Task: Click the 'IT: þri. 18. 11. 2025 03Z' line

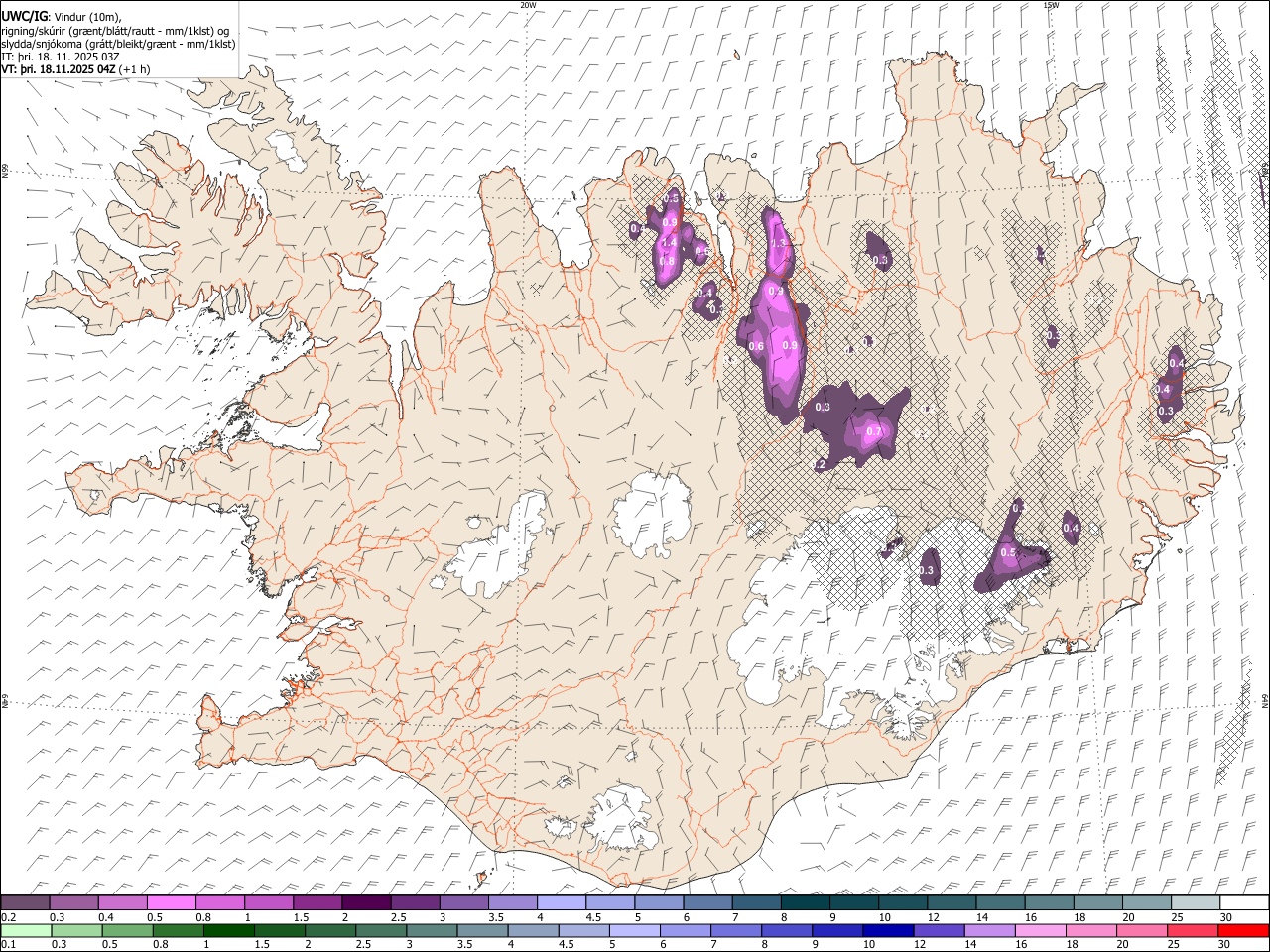Action: pos(61,57)
